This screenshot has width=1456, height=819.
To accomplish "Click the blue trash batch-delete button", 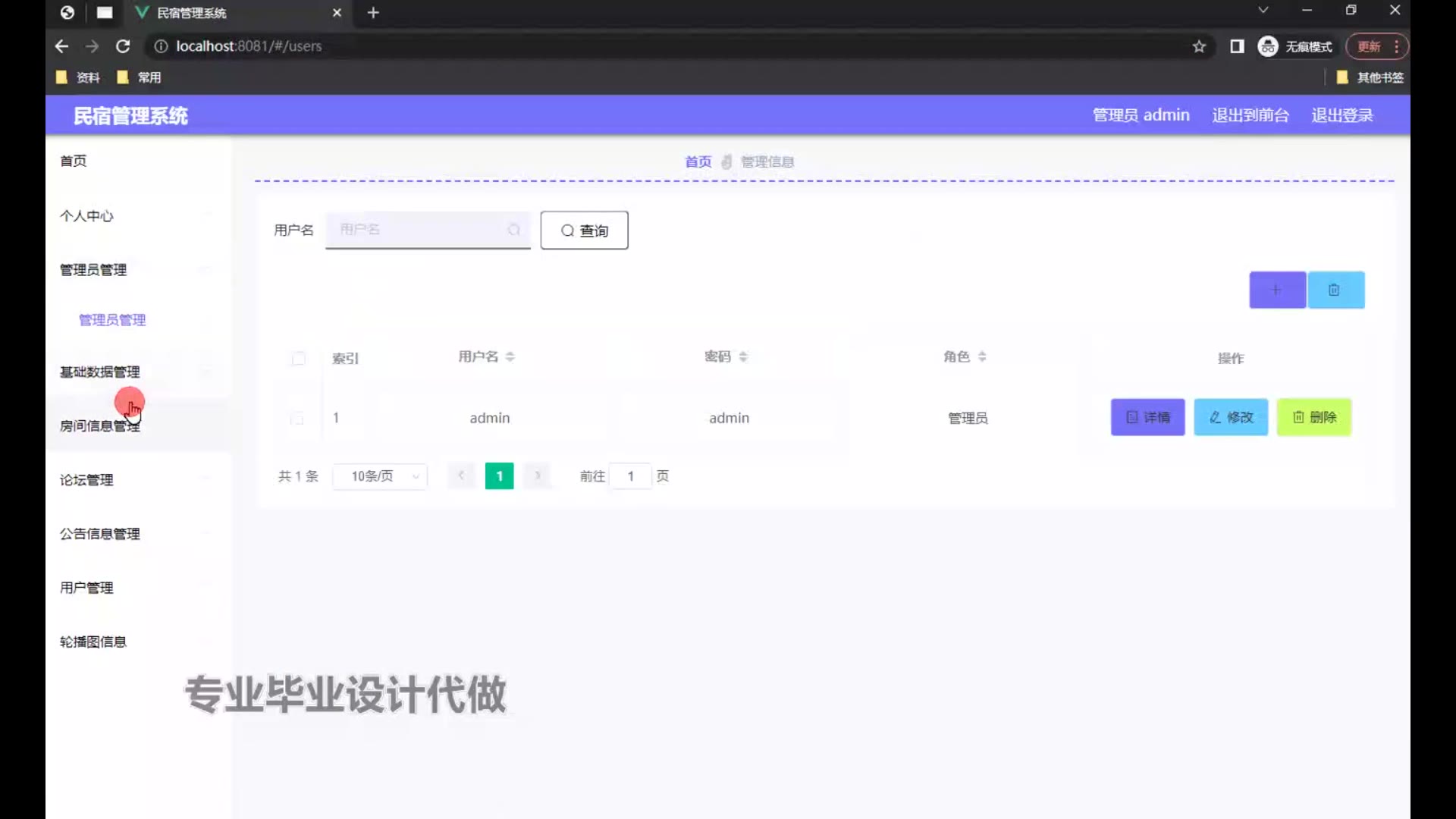I will pyautogui.click(x=1335, y=290).
